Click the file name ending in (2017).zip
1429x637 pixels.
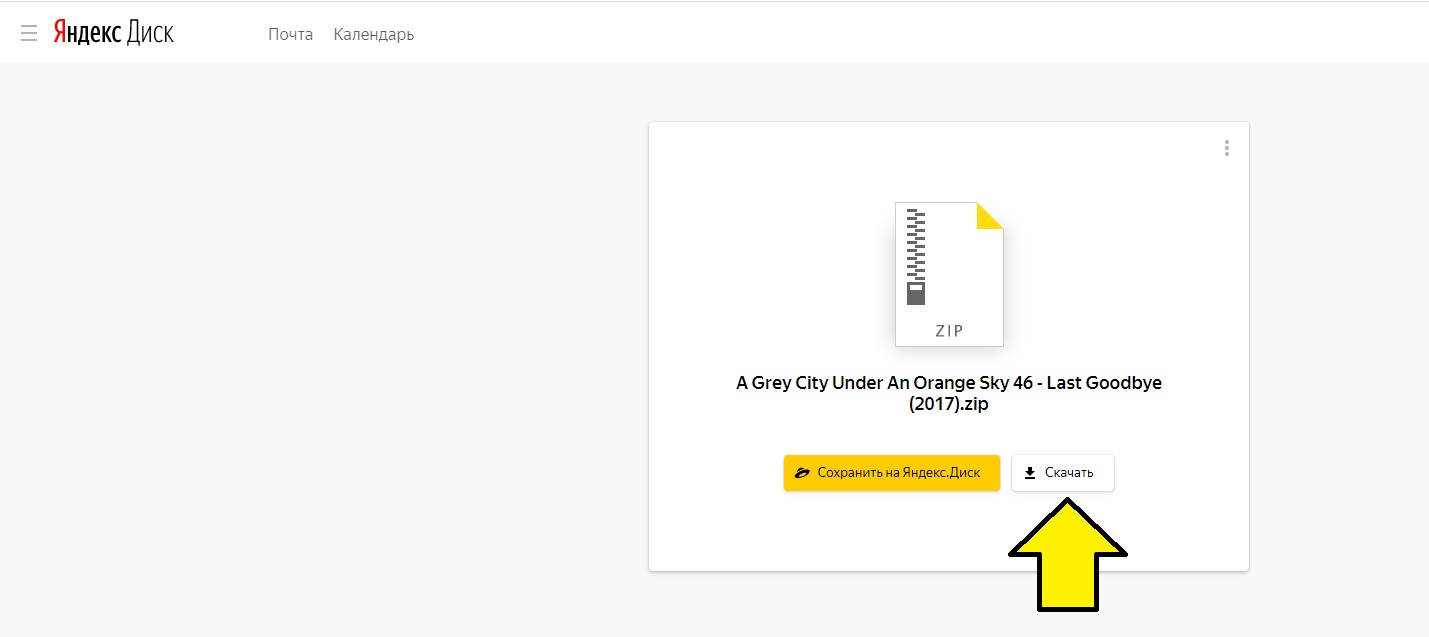[x=949, y=394]
